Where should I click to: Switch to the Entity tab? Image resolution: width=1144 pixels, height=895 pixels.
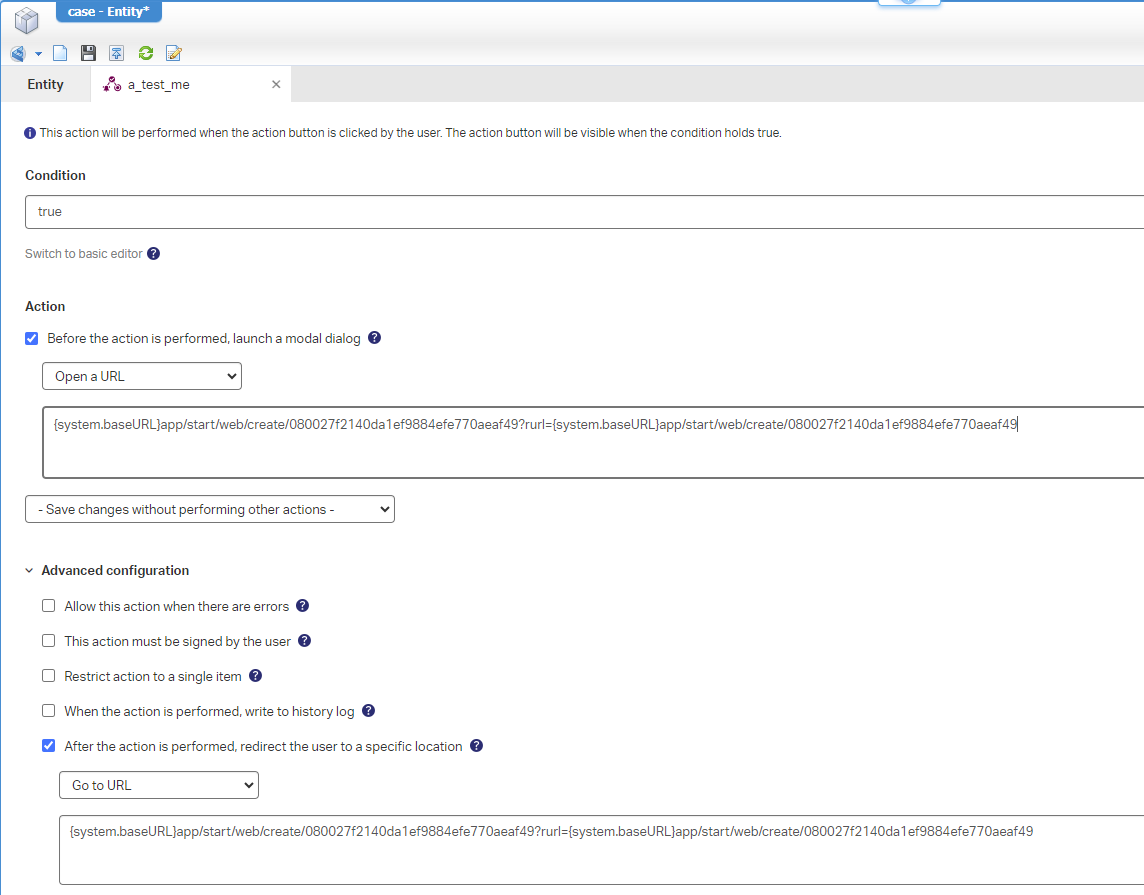46,85
